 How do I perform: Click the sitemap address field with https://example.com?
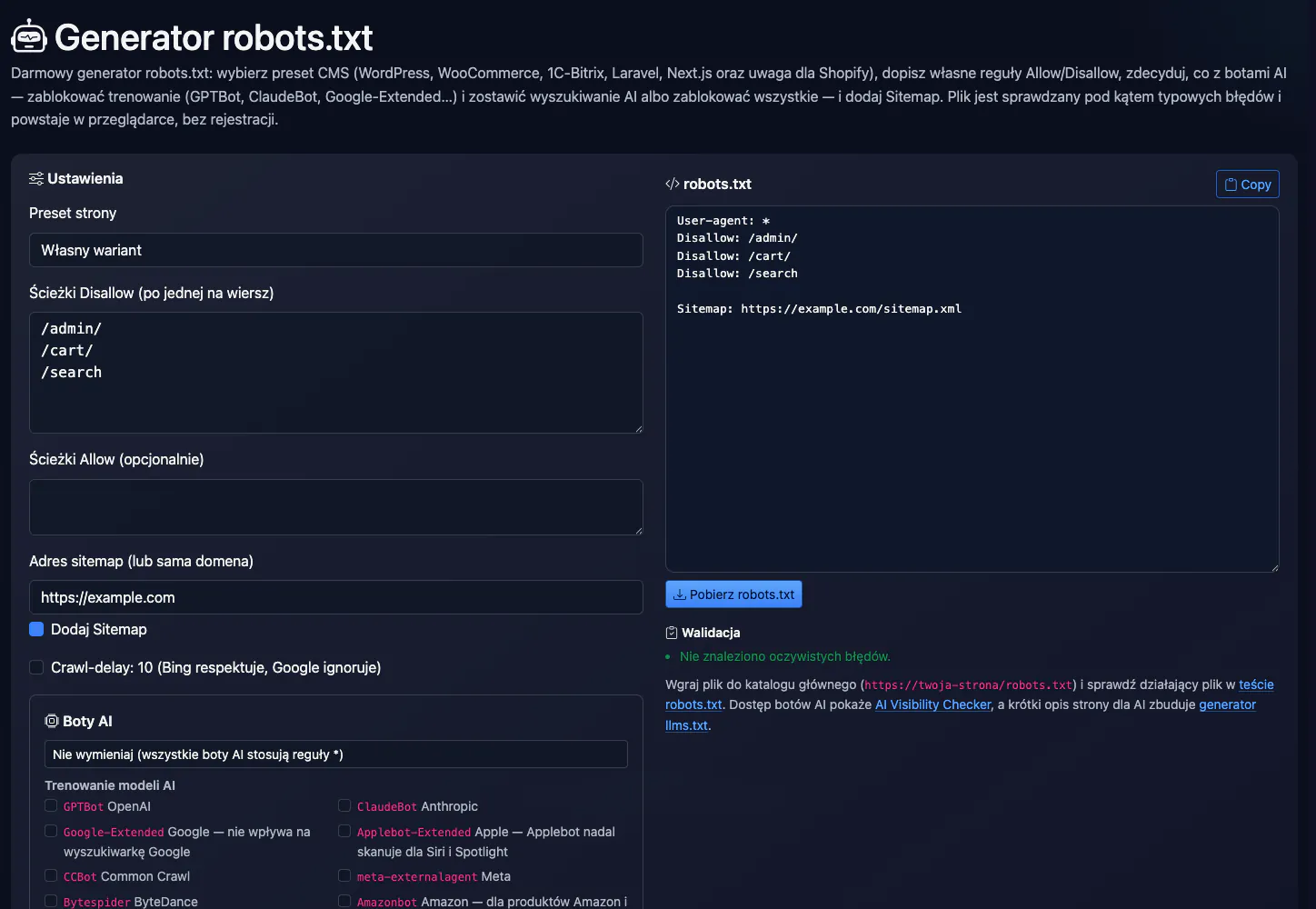[336, 597]
